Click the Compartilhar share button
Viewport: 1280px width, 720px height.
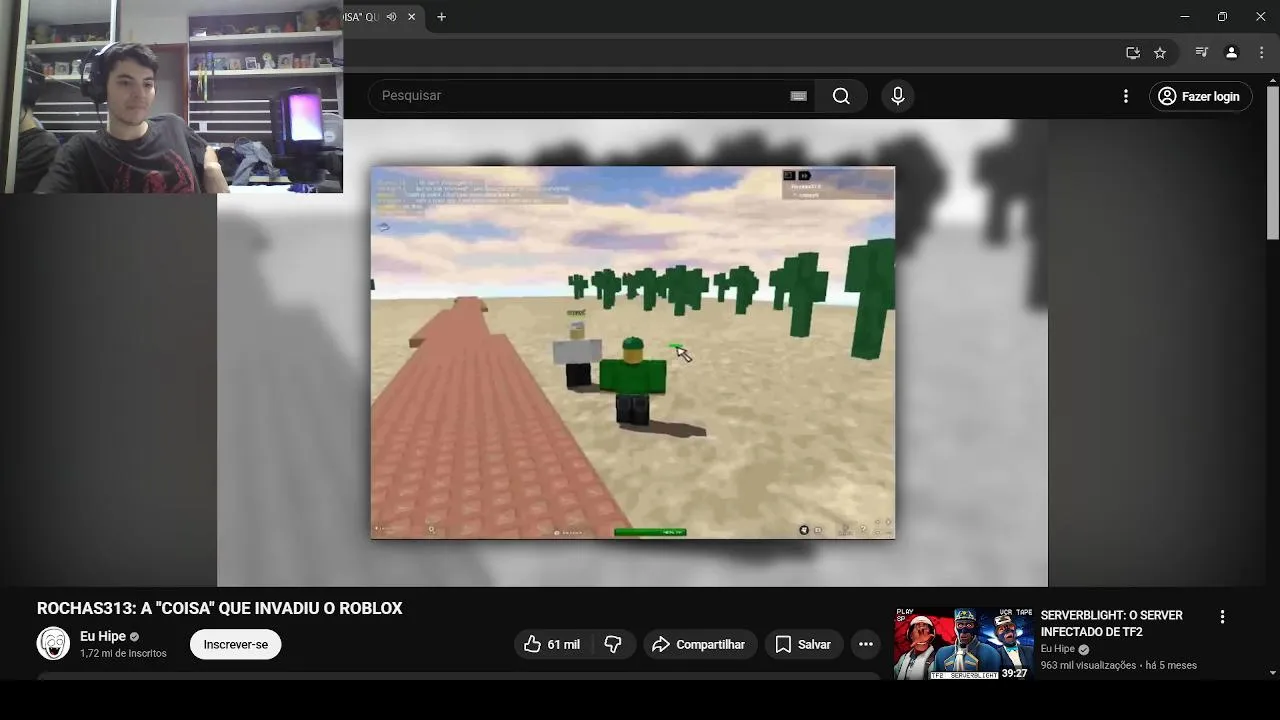[699, 645]
